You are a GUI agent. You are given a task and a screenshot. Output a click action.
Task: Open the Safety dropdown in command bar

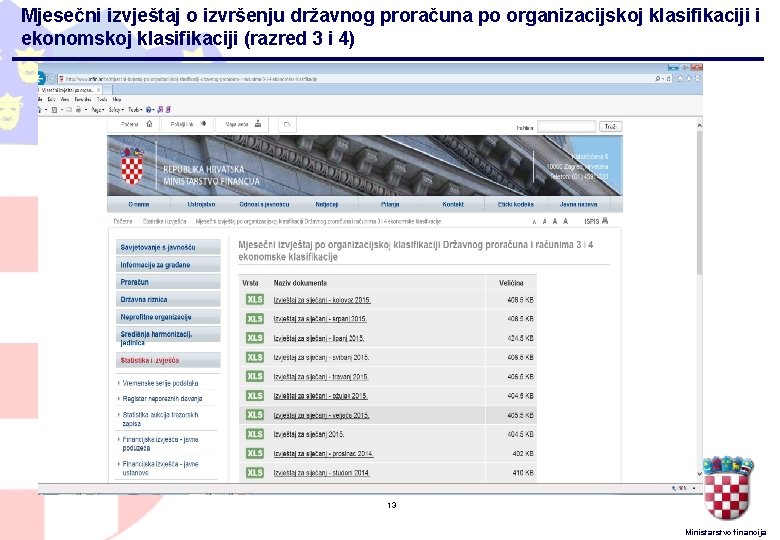pos(116,109)
